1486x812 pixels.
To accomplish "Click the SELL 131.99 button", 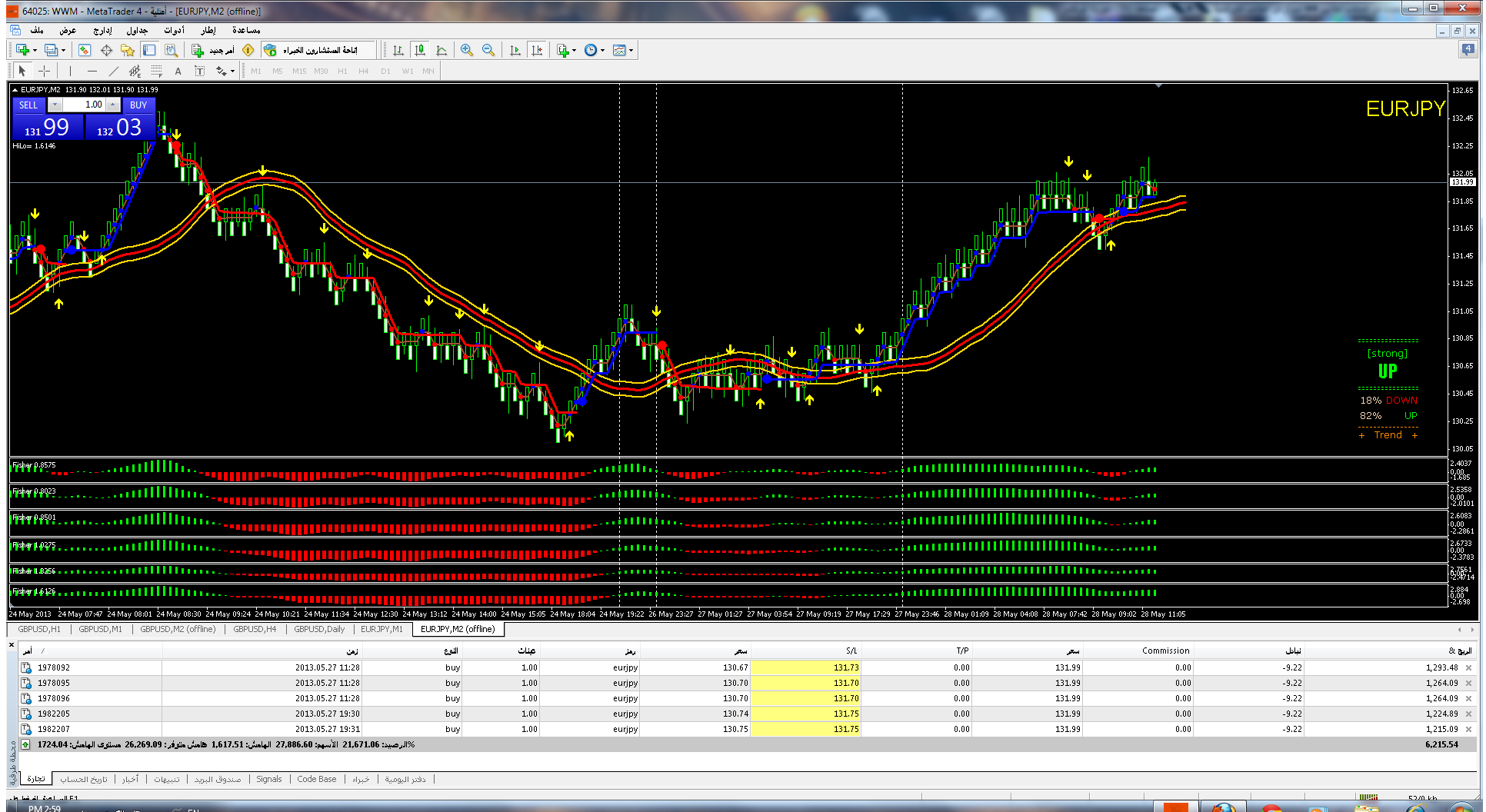I will (47, 127).
